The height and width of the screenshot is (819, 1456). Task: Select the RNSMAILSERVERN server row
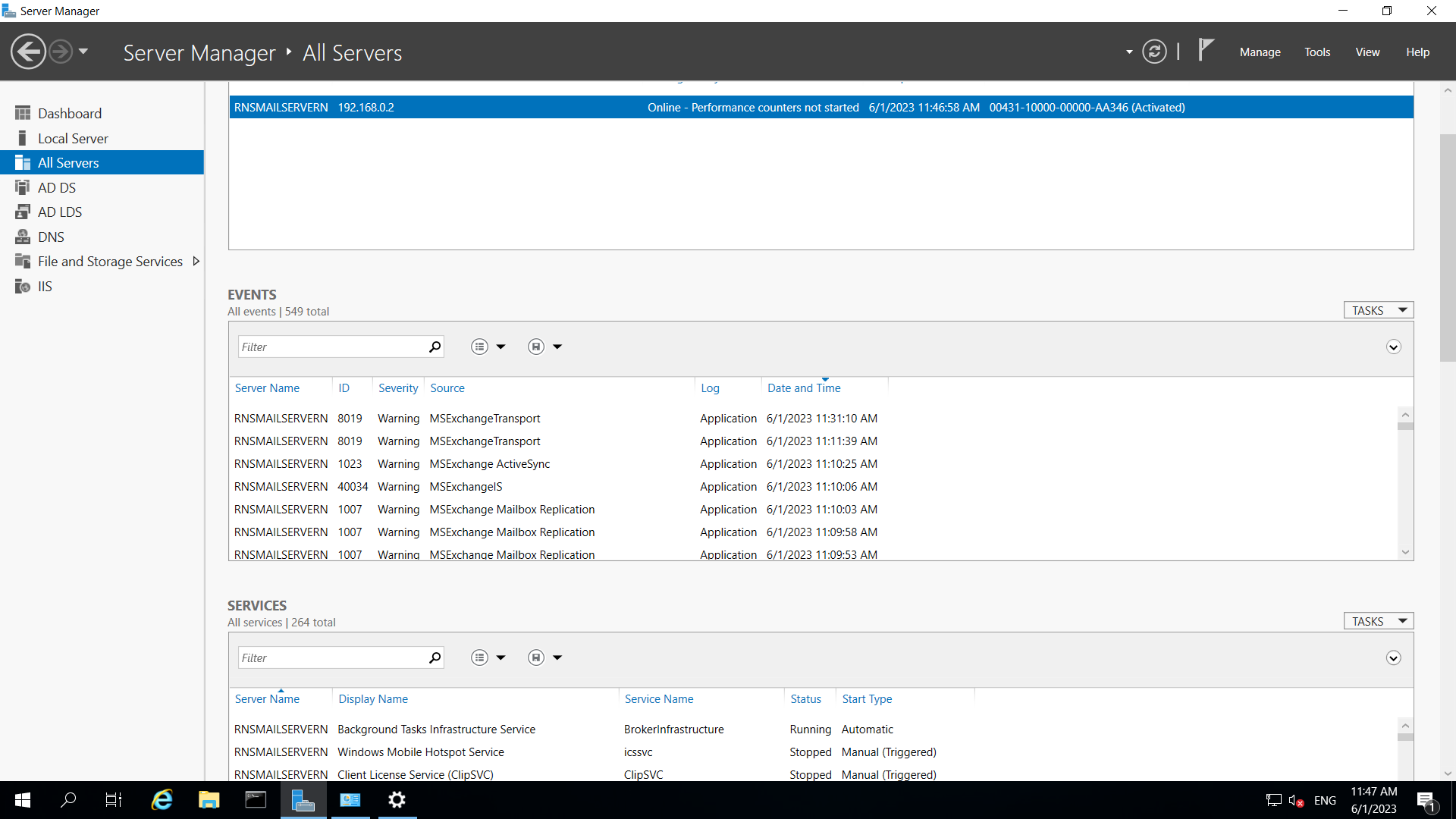point(821,107)
